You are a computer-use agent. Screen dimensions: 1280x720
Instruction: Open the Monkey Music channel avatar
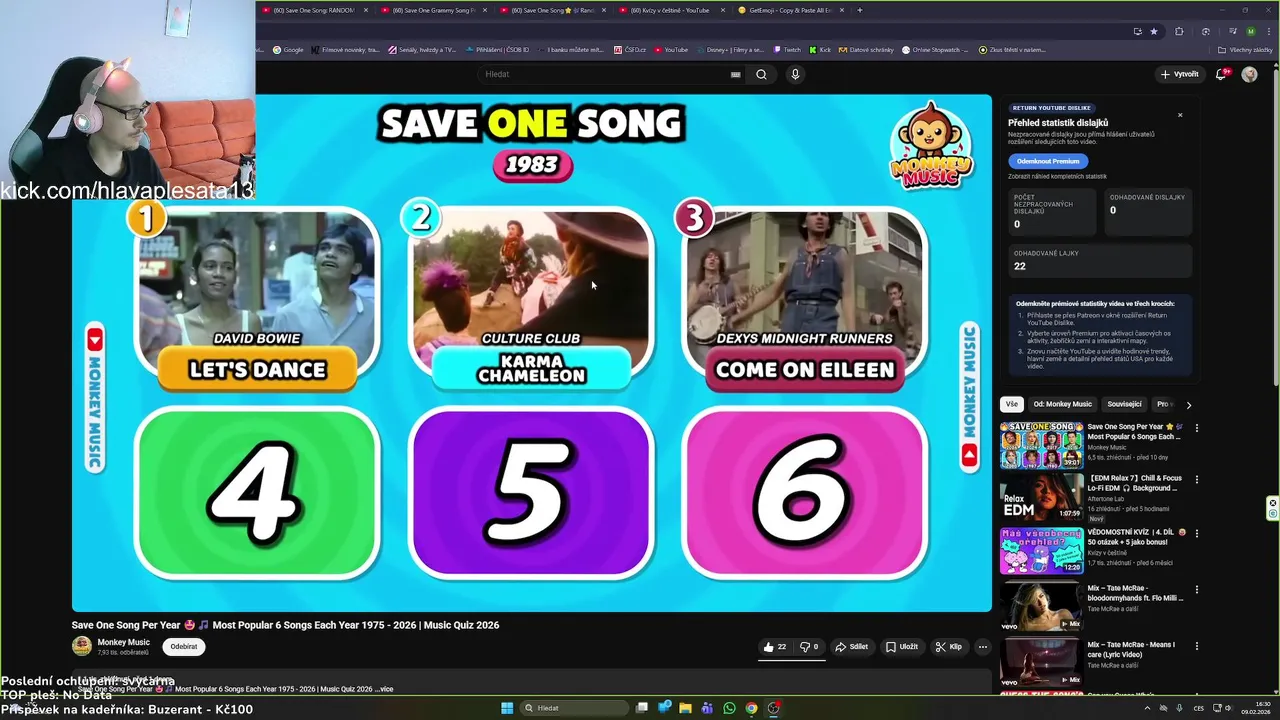pyautogui.click(x=82, y=646)
